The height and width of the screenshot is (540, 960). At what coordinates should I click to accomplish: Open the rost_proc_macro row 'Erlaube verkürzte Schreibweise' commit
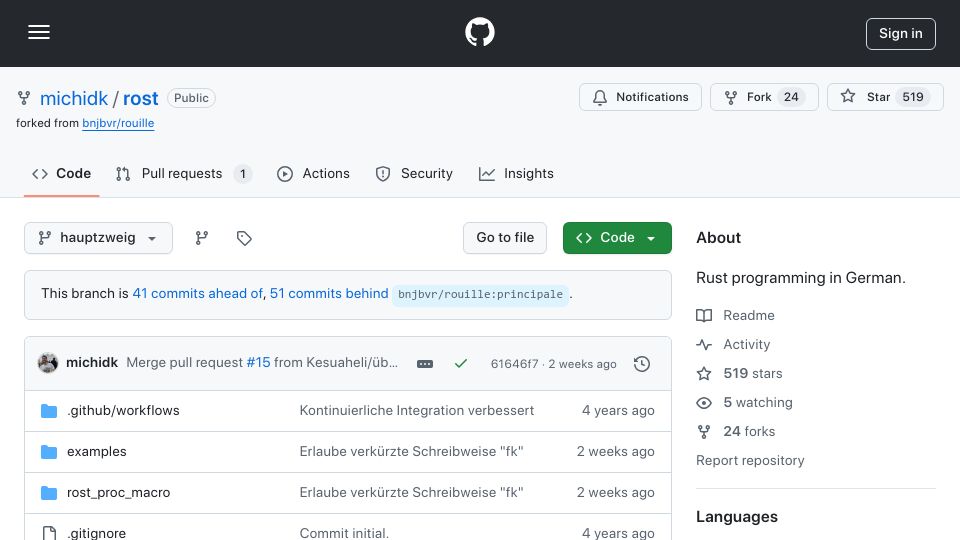tap(411, 493)
